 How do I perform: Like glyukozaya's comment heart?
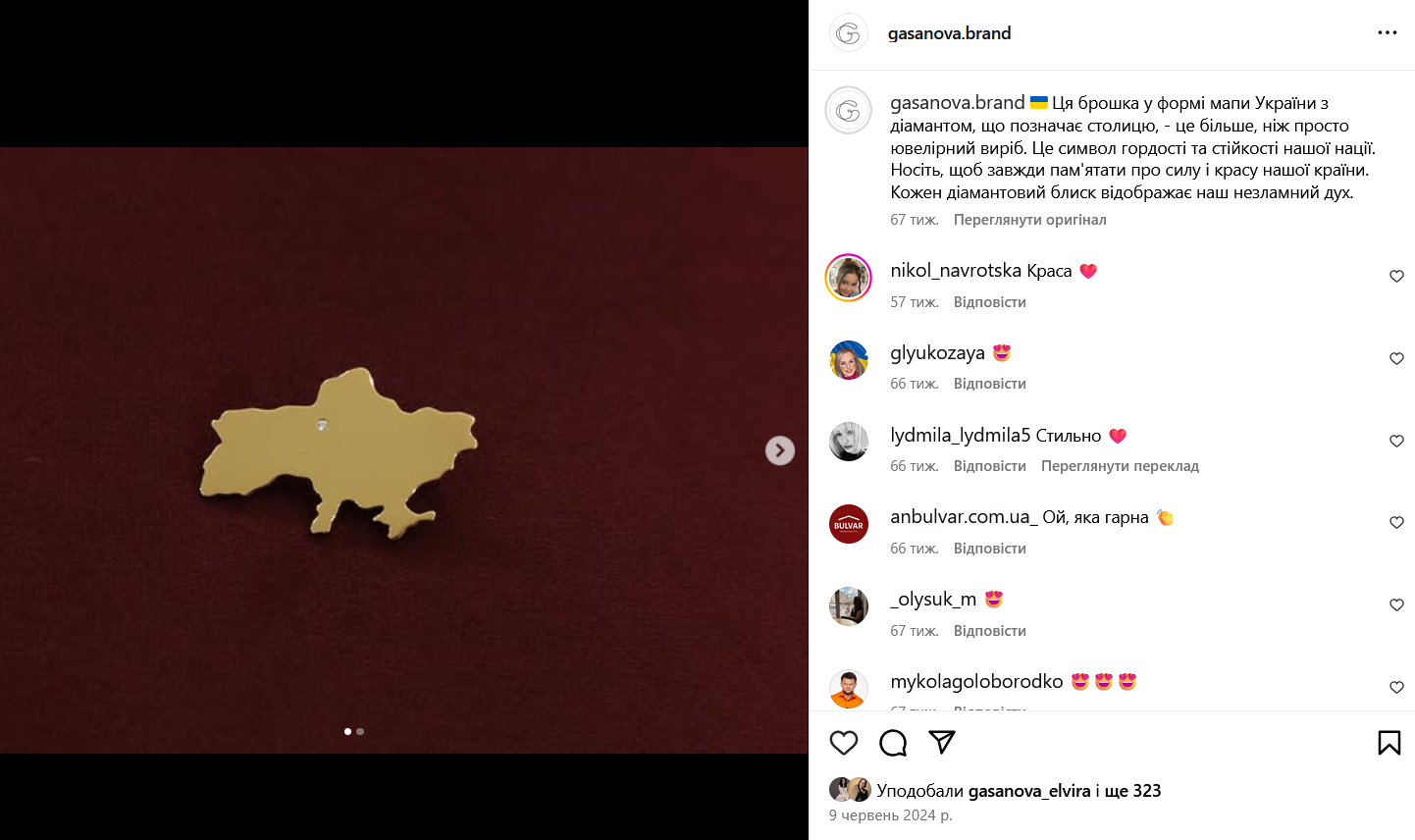point(1396,359)
